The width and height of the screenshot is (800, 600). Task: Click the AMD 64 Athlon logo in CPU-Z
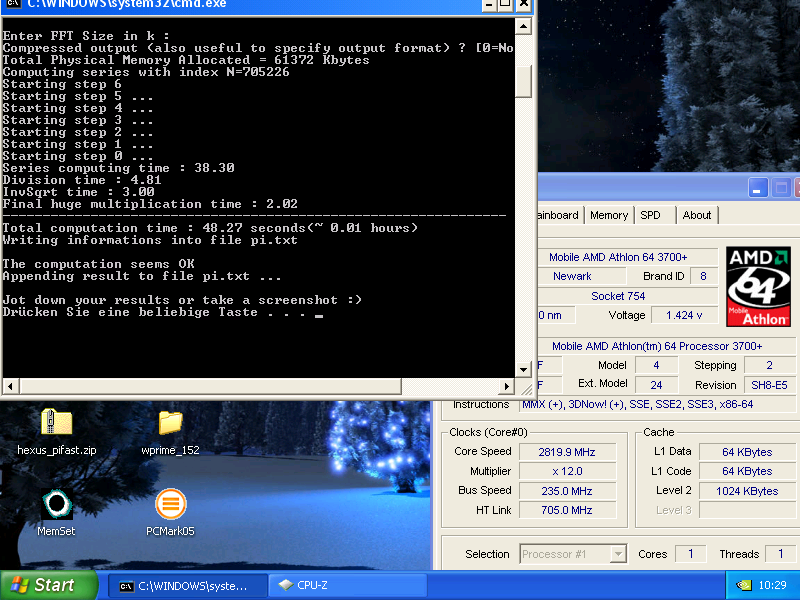(758, 287)
